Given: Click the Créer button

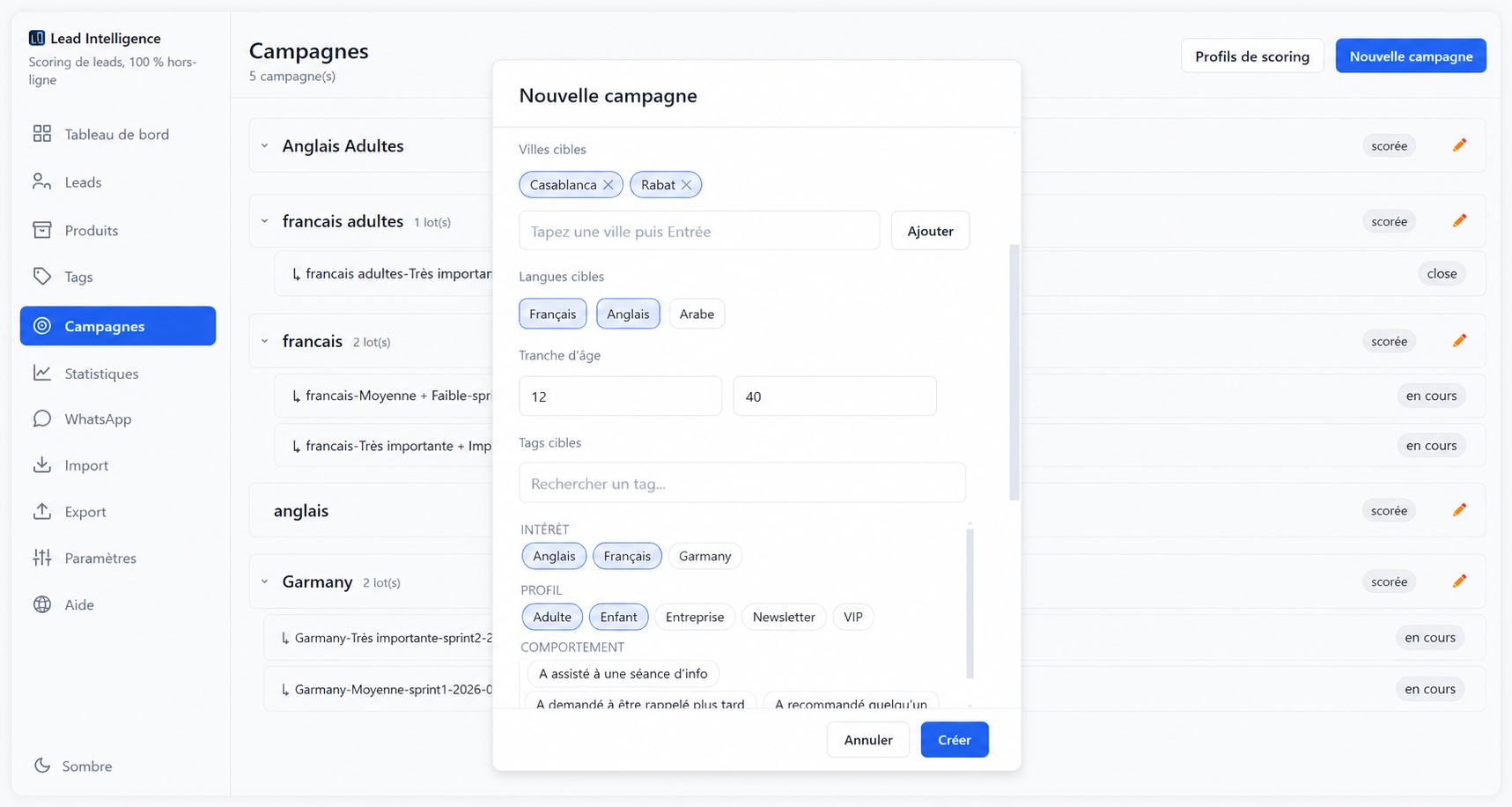Looking at the screenshot, I should click(955, 739).
